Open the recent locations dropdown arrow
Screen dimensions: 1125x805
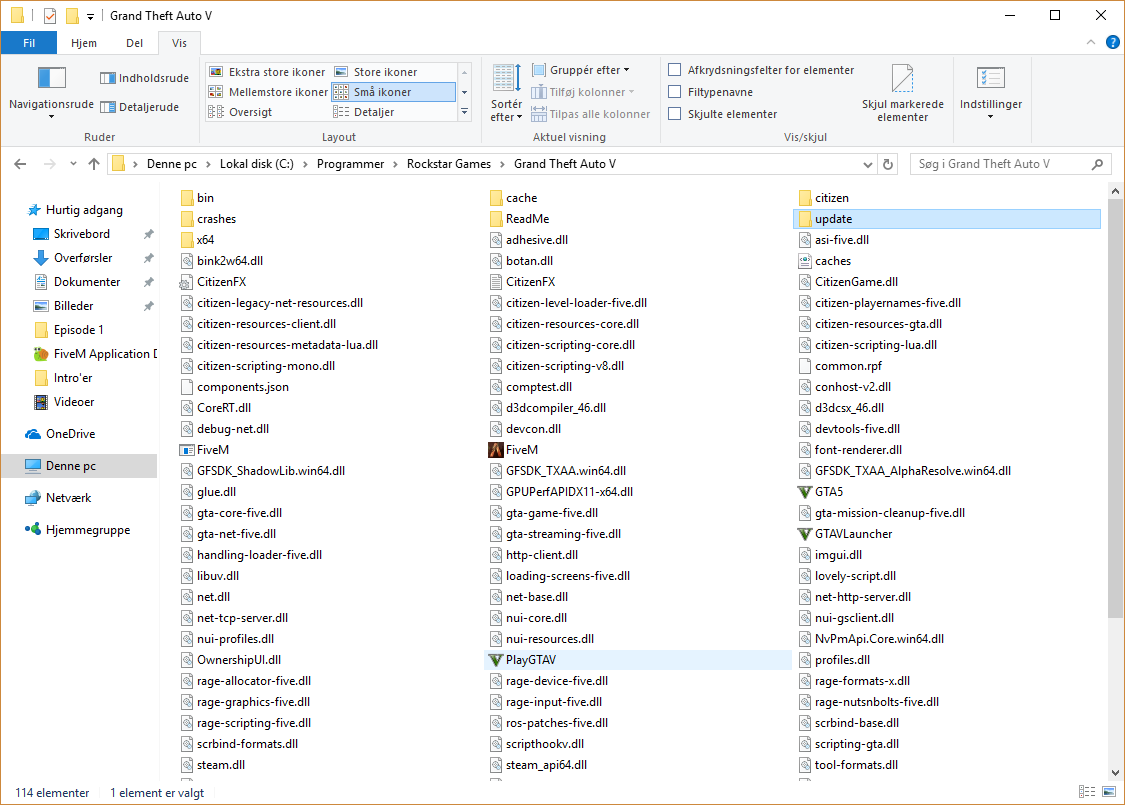[73, 164]
